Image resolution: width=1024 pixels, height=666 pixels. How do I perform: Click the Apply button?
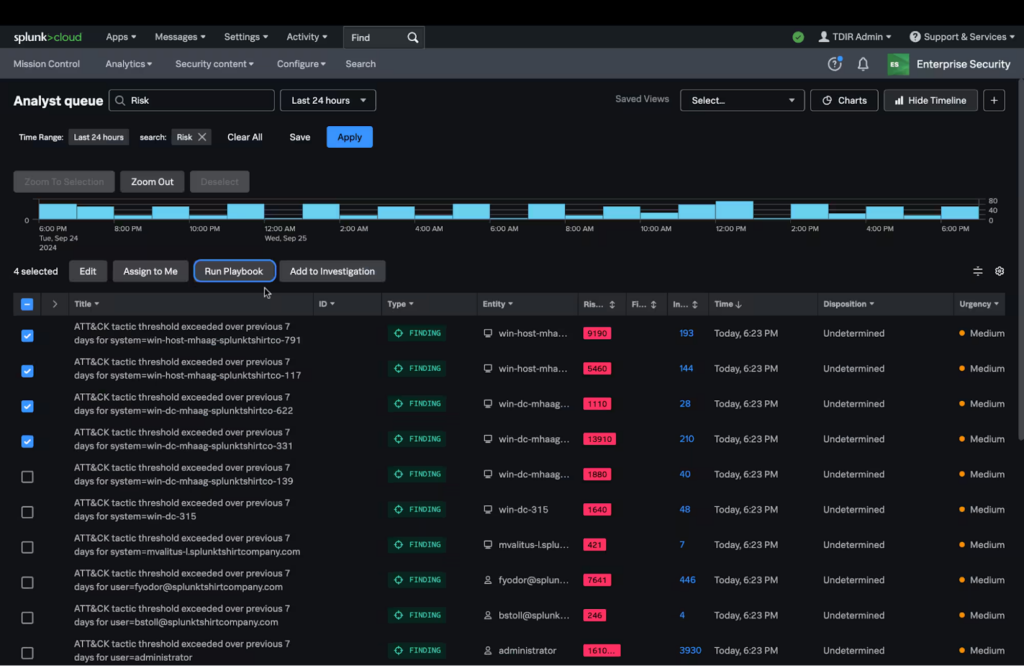[349, 137]
